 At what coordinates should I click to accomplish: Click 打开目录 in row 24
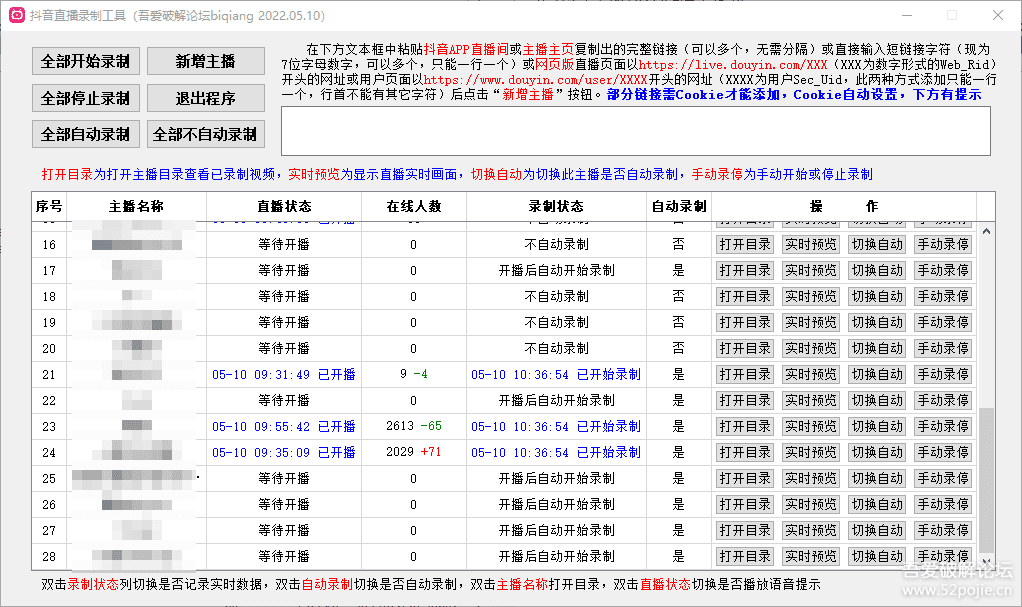pyautogui.click(x=744, y=452)
